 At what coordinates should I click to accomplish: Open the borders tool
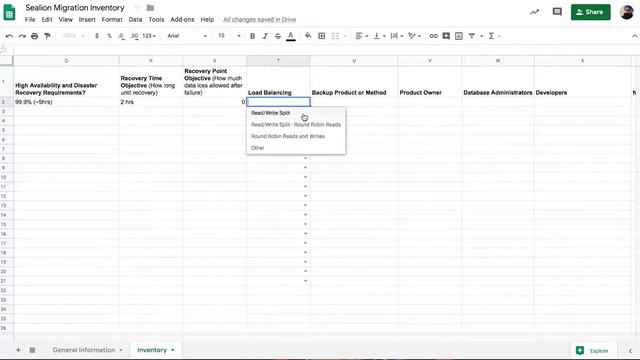pyautogui.click(x=322, y=36)
